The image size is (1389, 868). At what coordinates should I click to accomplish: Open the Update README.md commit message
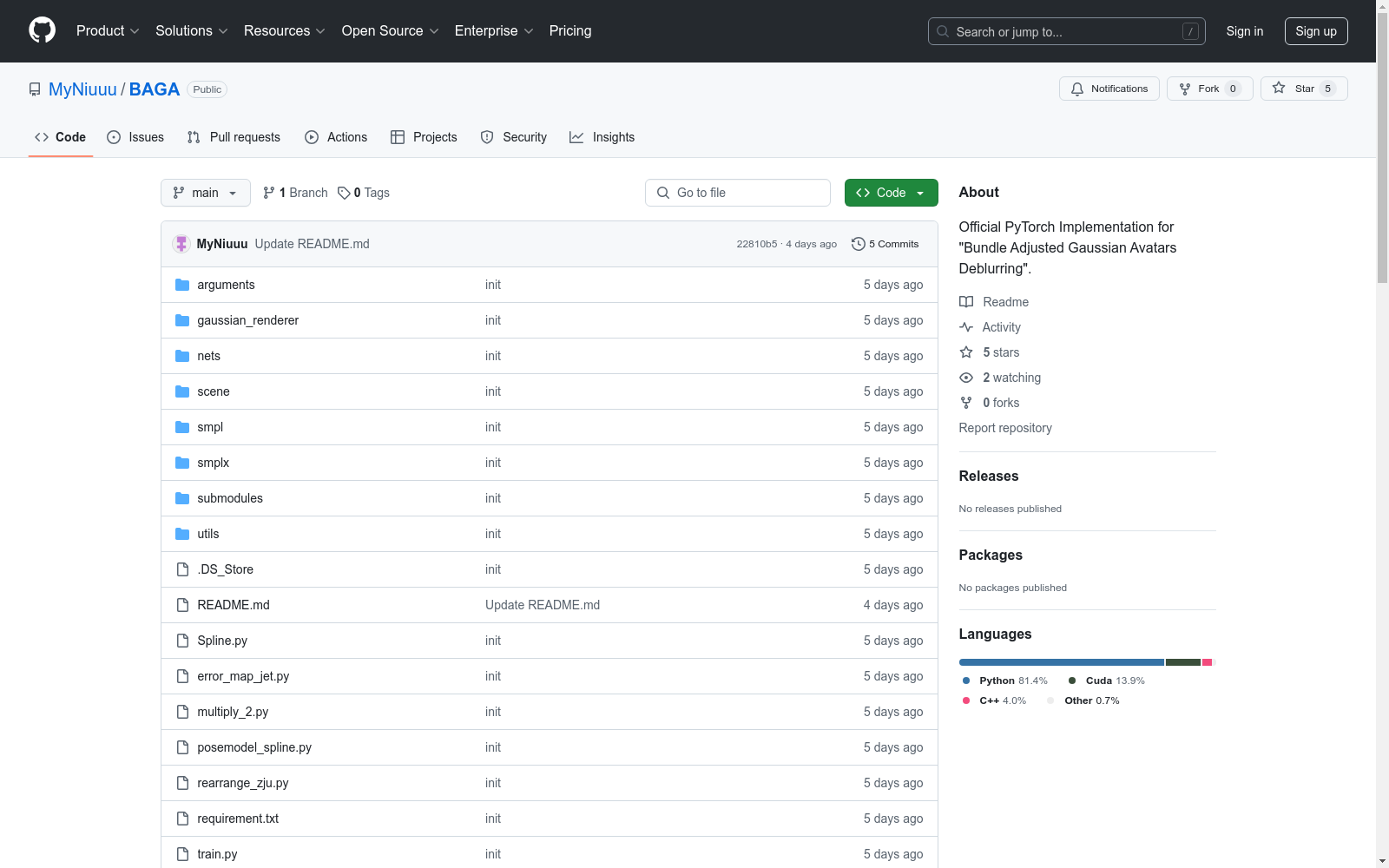(x=313, y=244)
